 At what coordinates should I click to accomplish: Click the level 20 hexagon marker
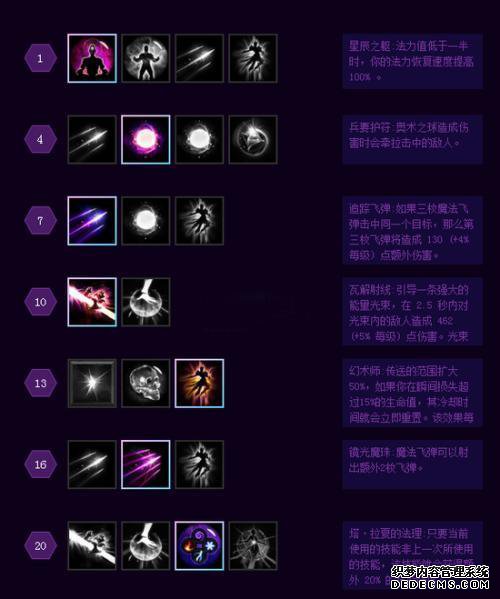(x=40, y=546)
